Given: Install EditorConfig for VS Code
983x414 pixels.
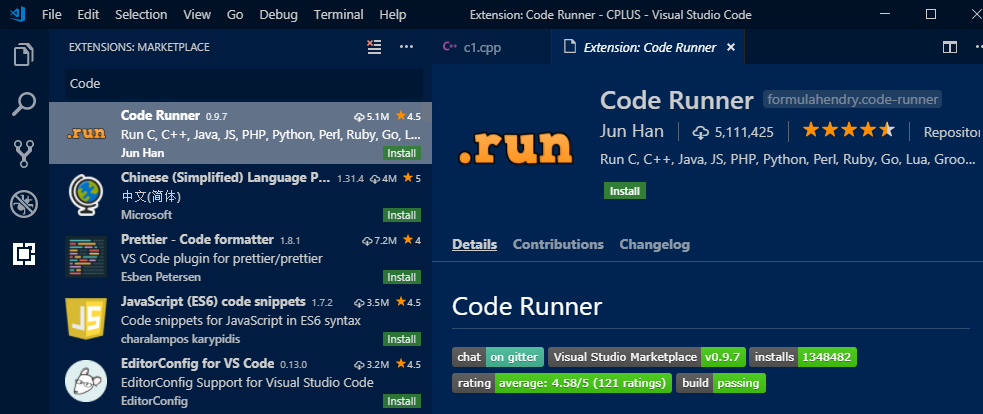Looking at the screenshot, I should point(402,401).
